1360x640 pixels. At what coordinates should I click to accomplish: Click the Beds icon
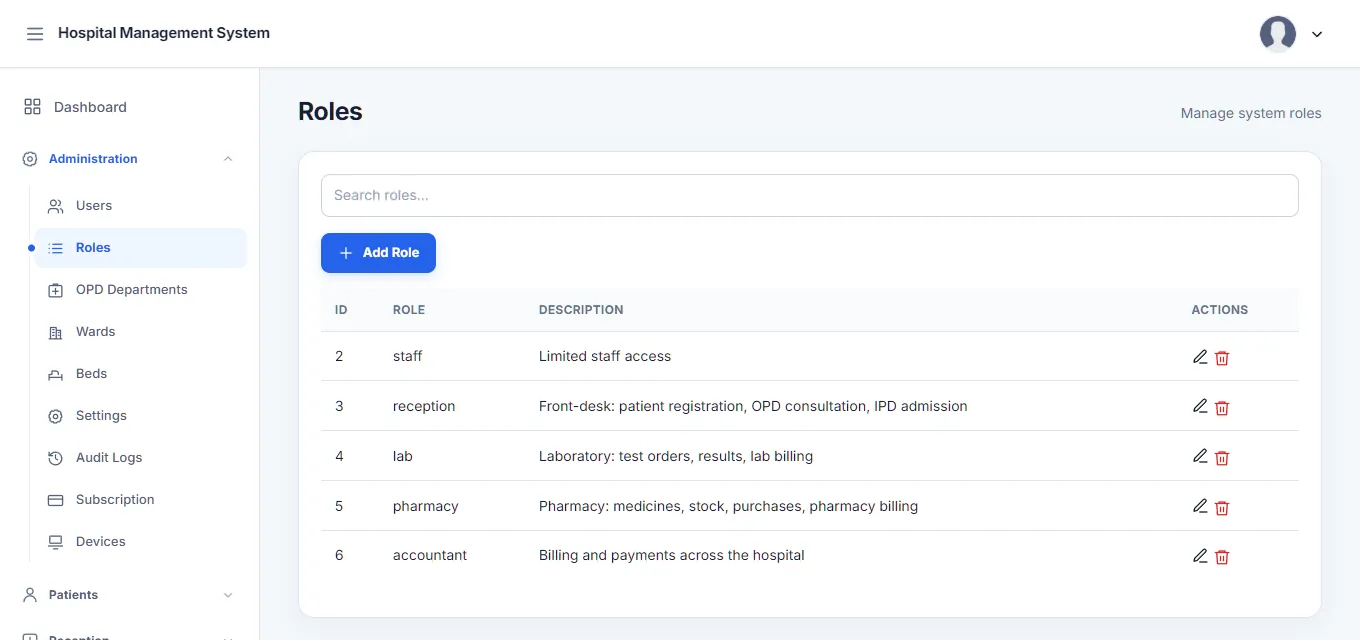(56, 374)
